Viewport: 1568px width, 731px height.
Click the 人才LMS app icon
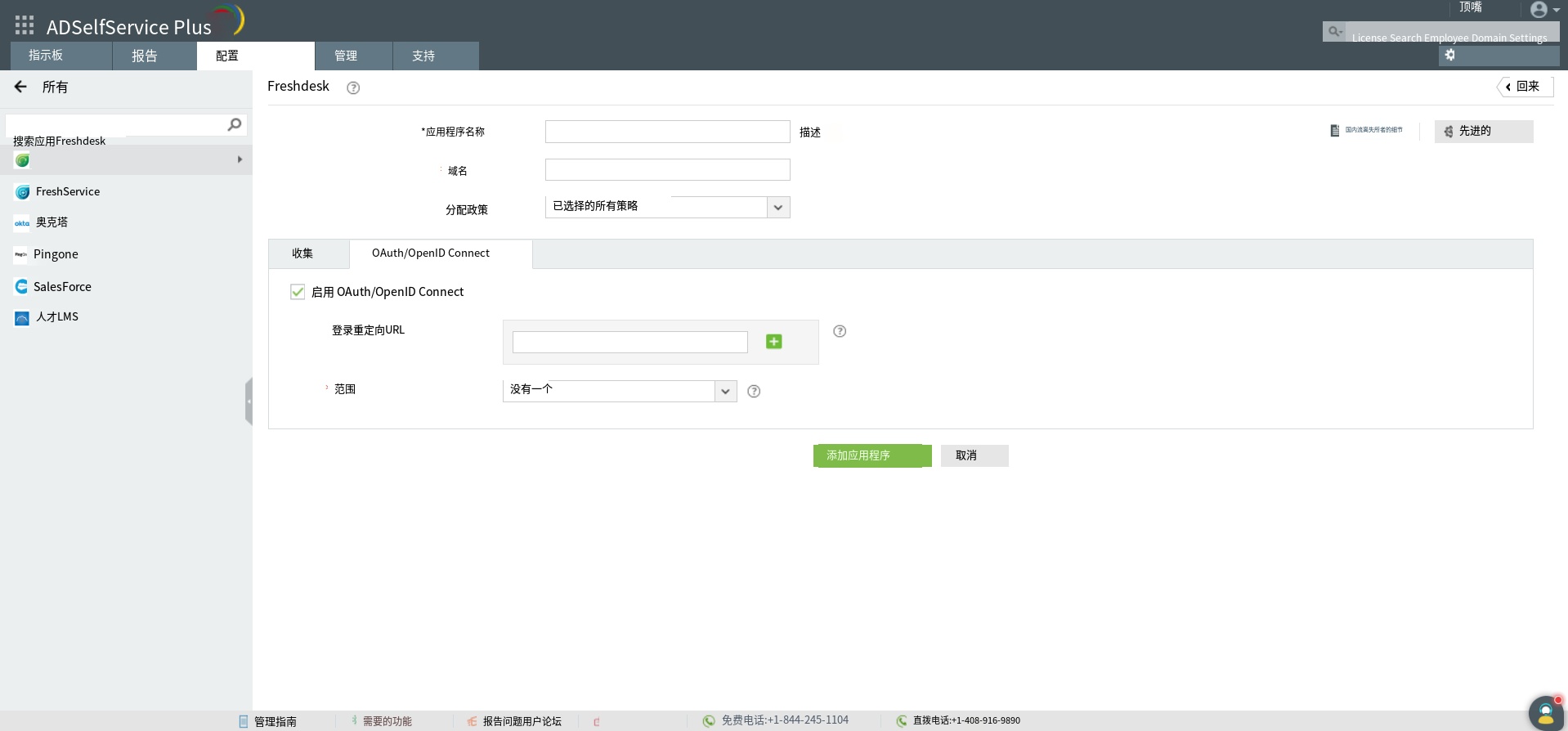coord(22,318)
